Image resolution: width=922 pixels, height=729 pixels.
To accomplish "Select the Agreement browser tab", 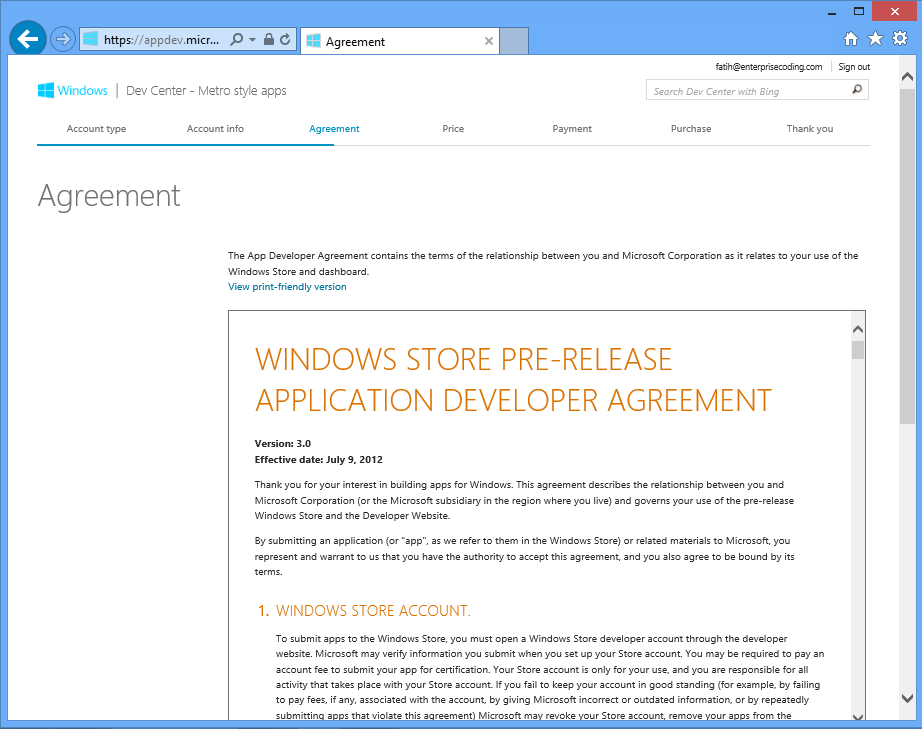I will 400,41.
